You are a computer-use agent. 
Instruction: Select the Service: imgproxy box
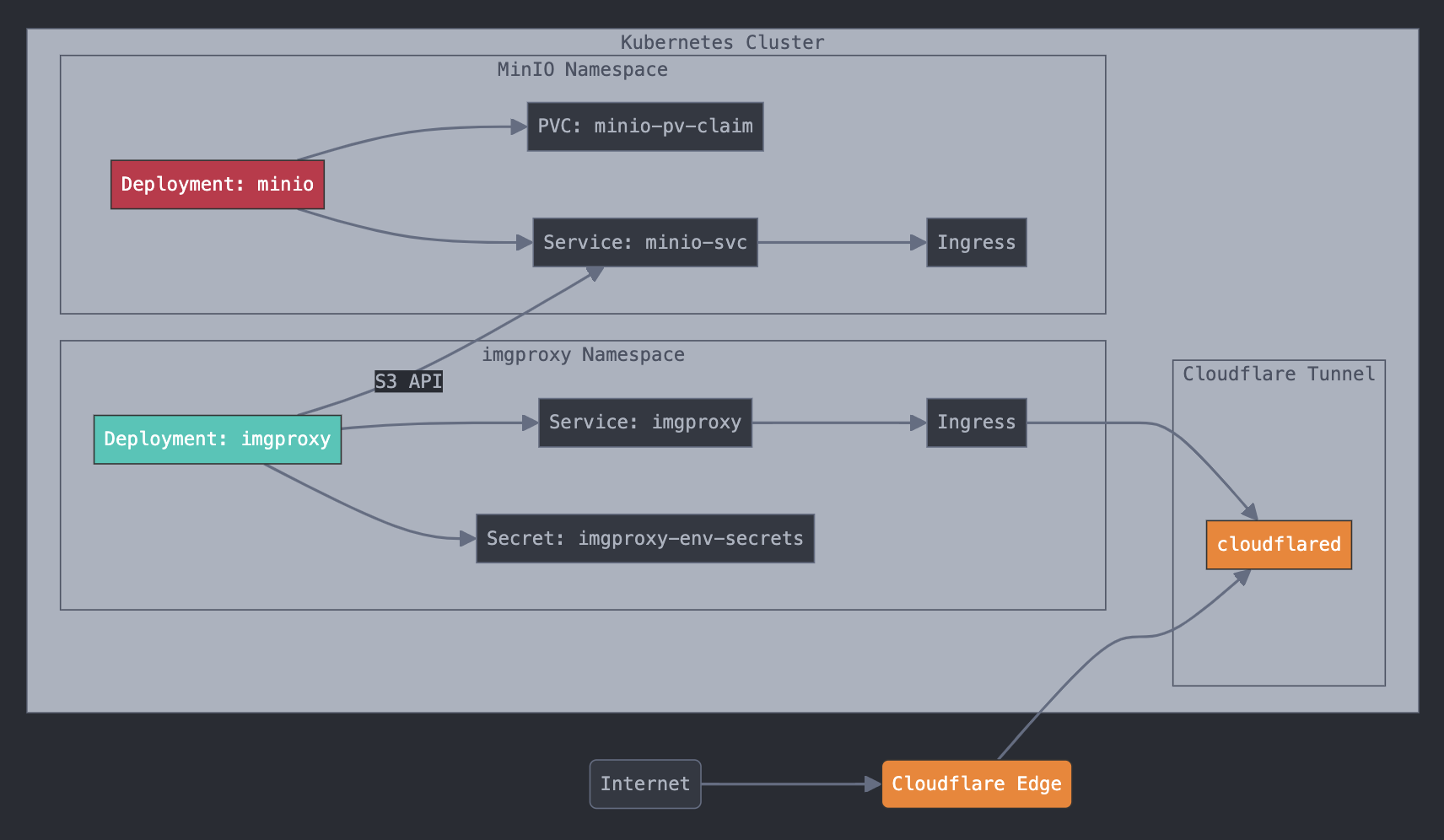[x=645, y=423]
